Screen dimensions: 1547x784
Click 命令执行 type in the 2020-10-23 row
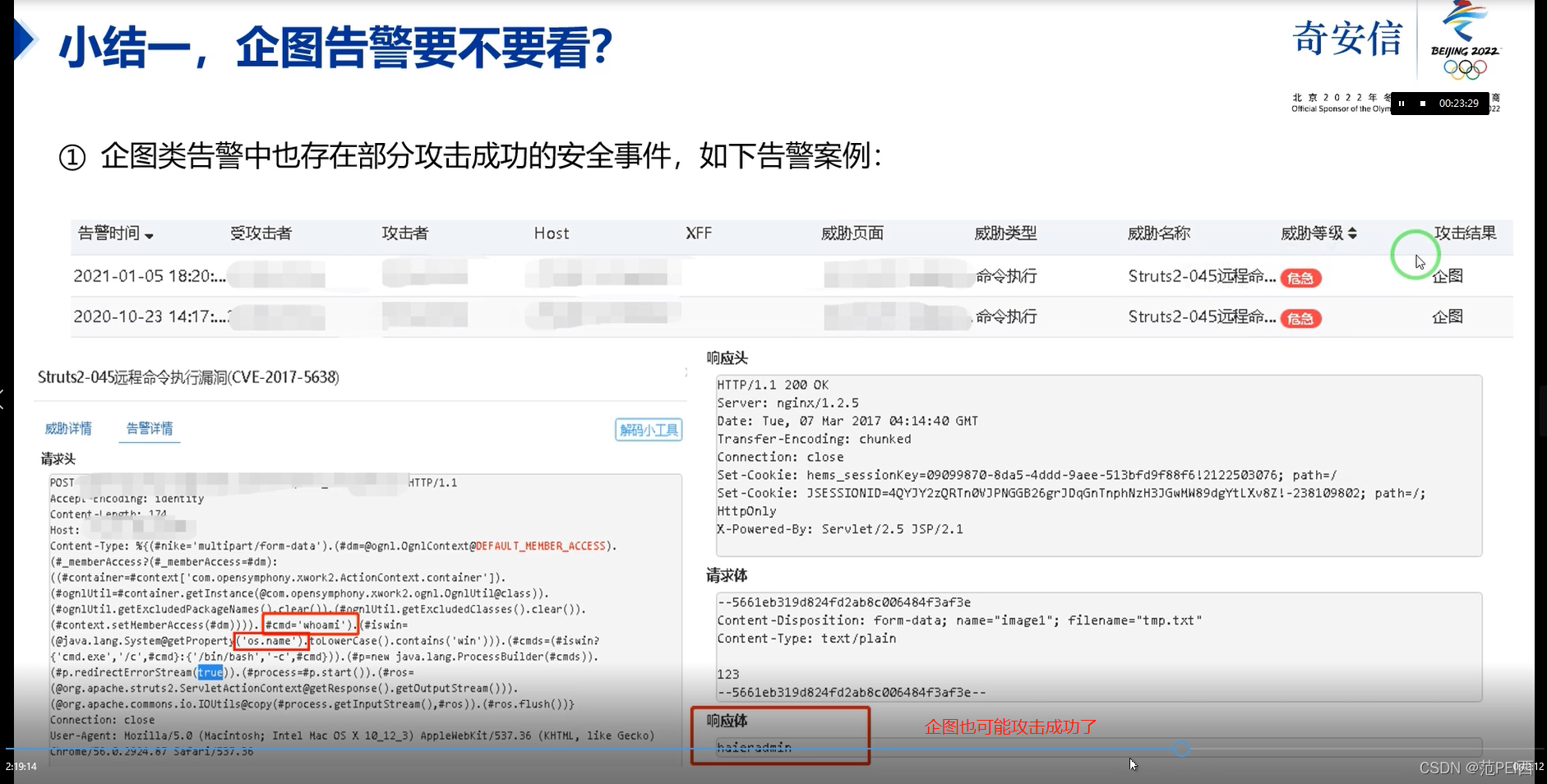[x=1006, y=316]
